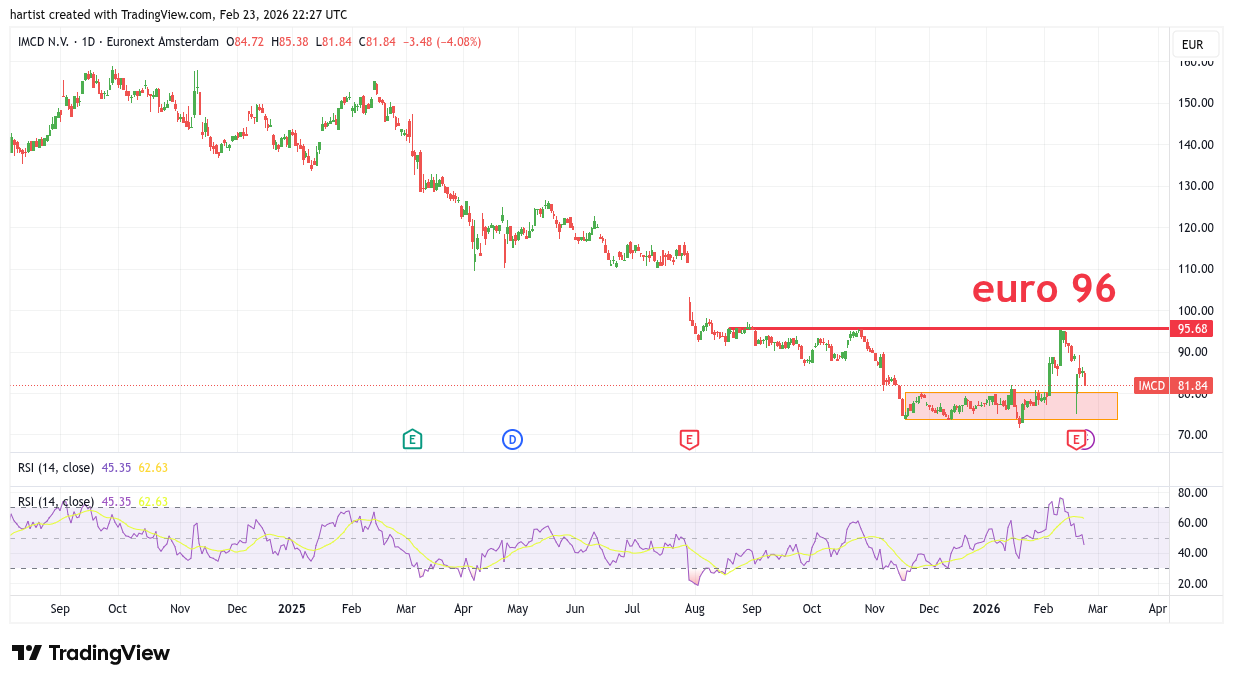This screenshot has height=683, width=1233.
Task: Select the upper RSI (14, close) legend
Action: (56, 467)
